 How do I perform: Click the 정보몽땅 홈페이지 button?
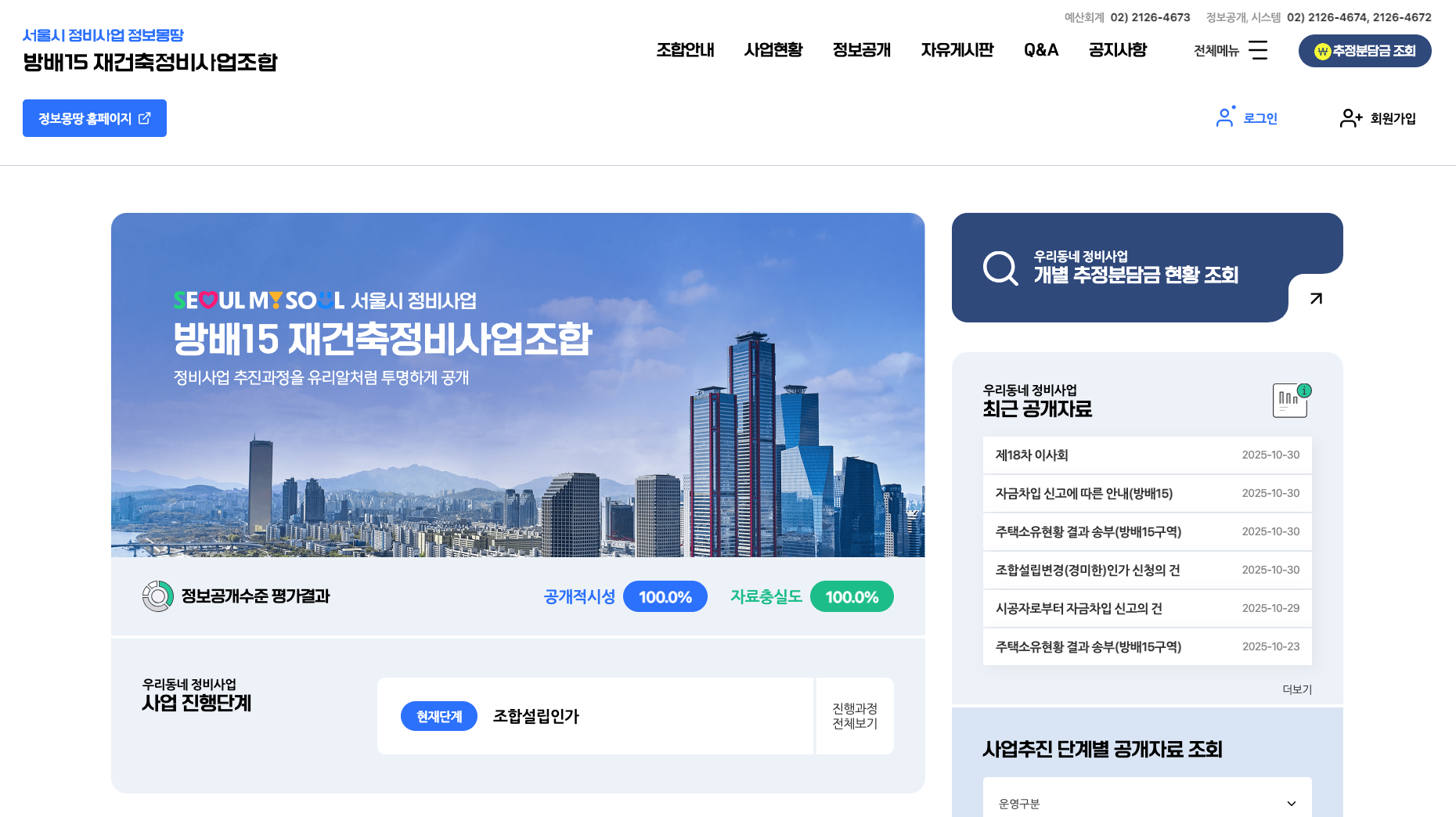pyautogui.click(x=95, y=118)
